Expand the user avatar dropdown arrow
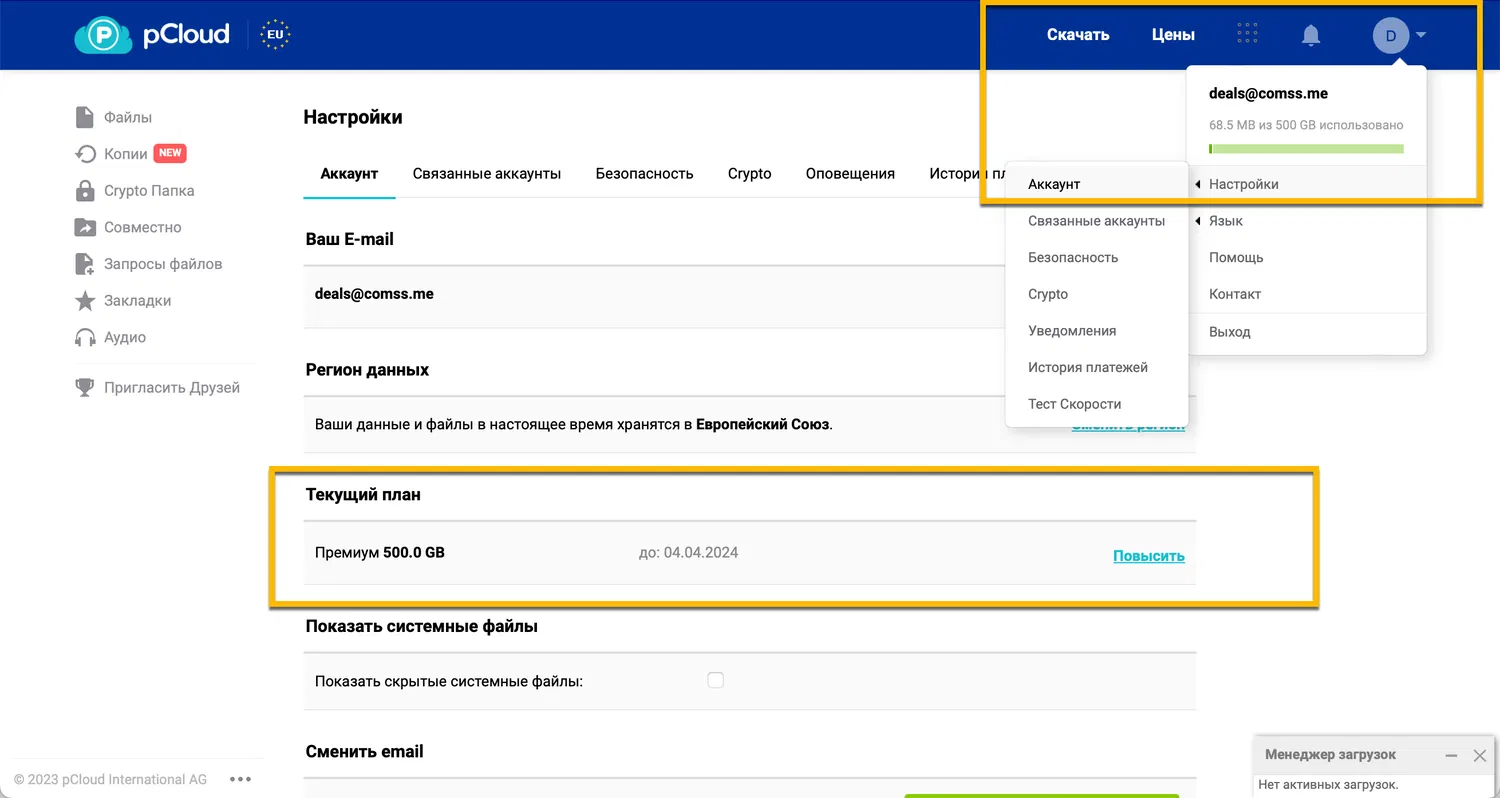1500x798 pixels. (x=1421, y=35)
